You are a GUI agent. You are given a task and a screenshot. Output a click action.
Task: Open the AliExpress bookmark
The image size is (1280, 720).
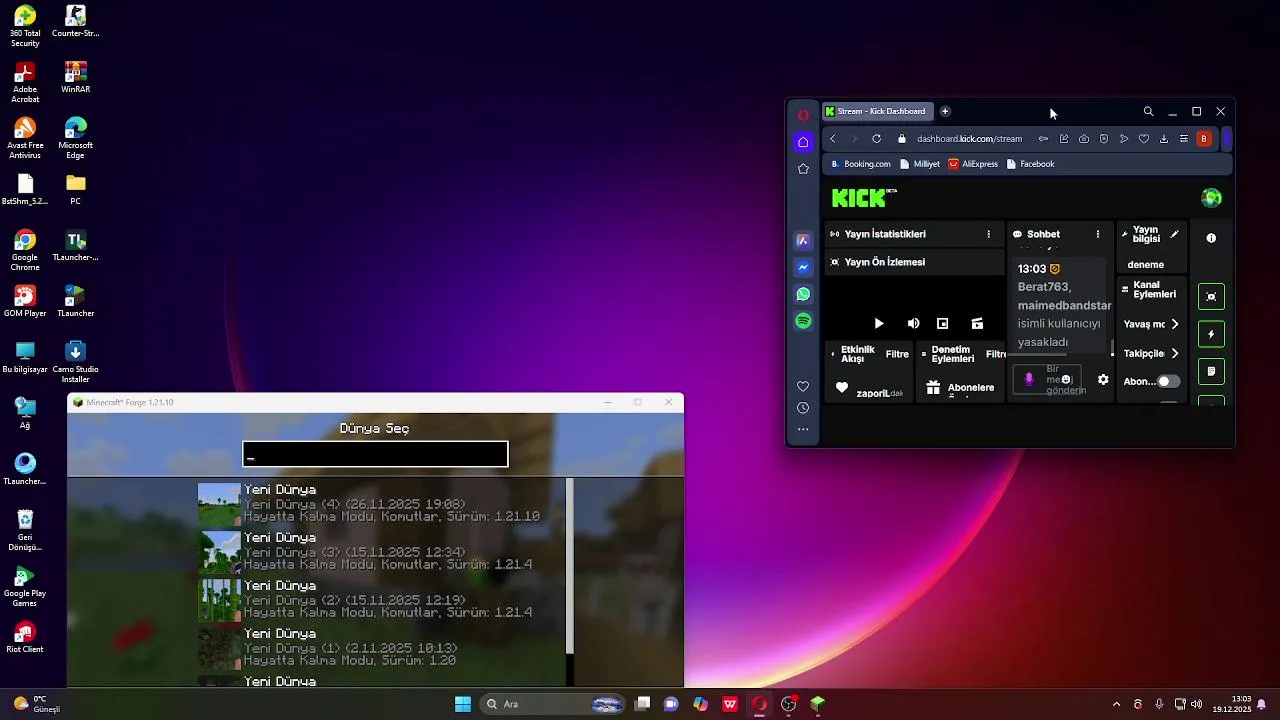click(x=973, y=164)
